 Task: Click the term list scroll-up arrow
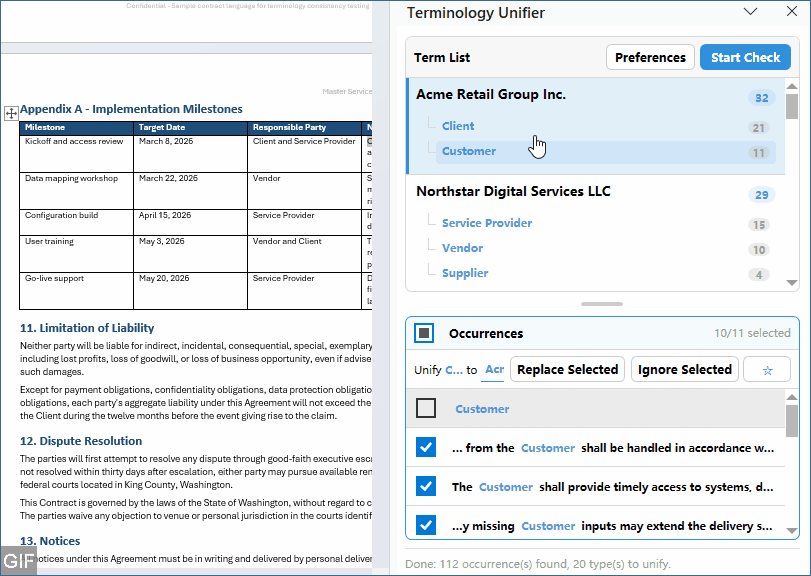click(x=791, y=86)
